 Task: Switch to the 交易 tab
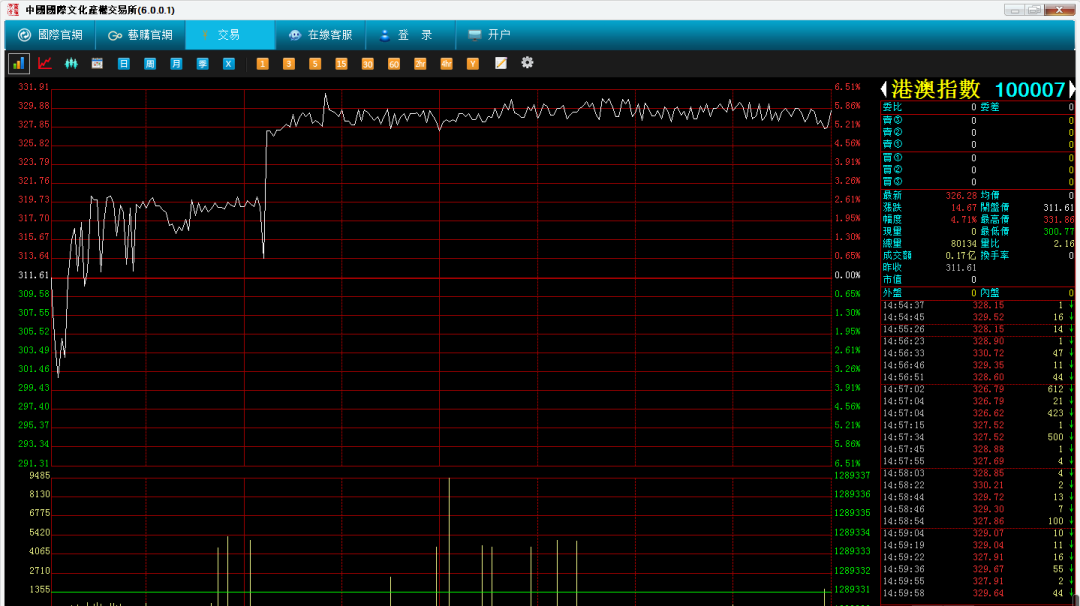(230, 35)
